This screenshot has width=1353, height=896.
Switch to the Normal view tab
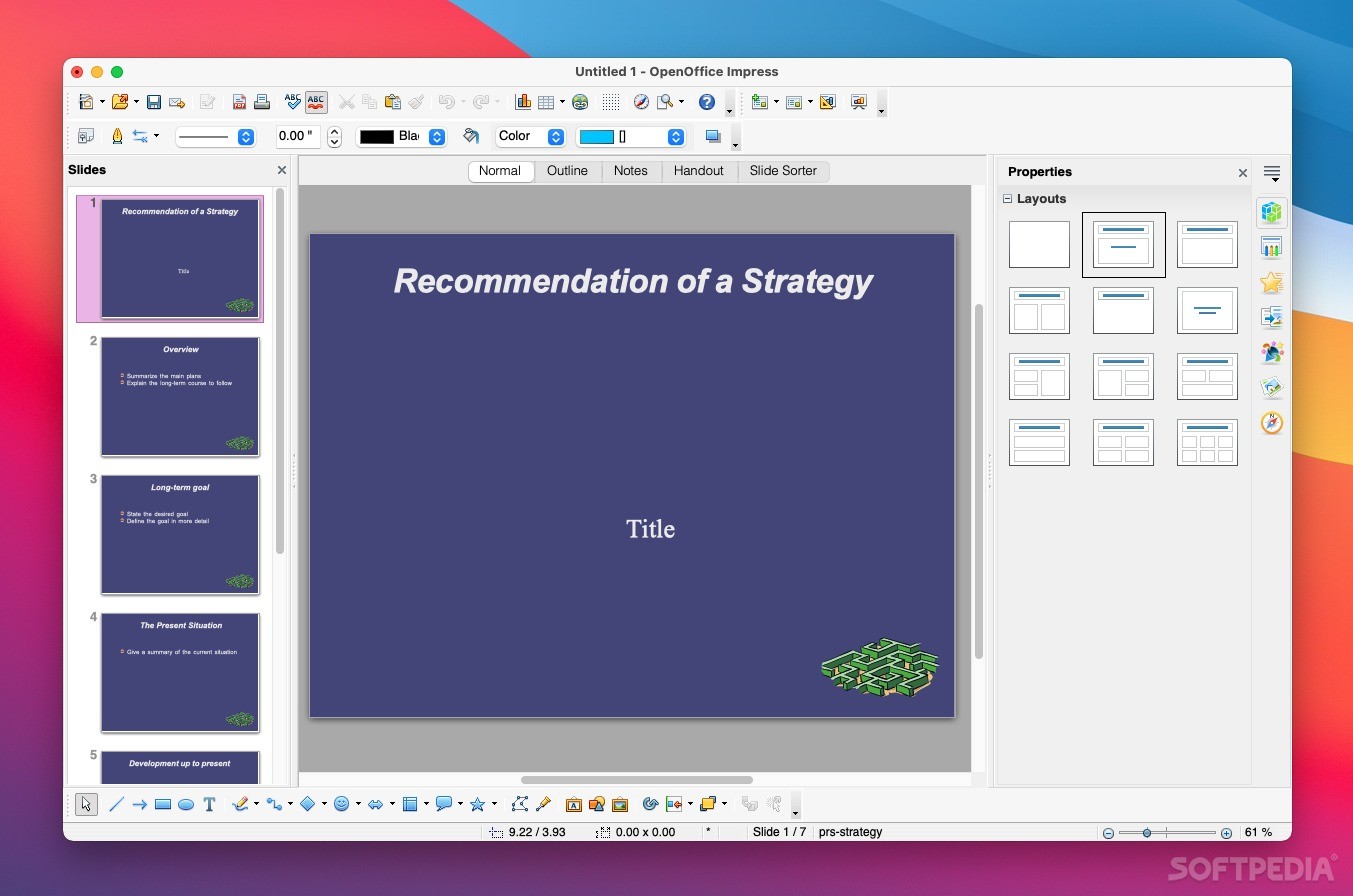[x=500, y=171]
